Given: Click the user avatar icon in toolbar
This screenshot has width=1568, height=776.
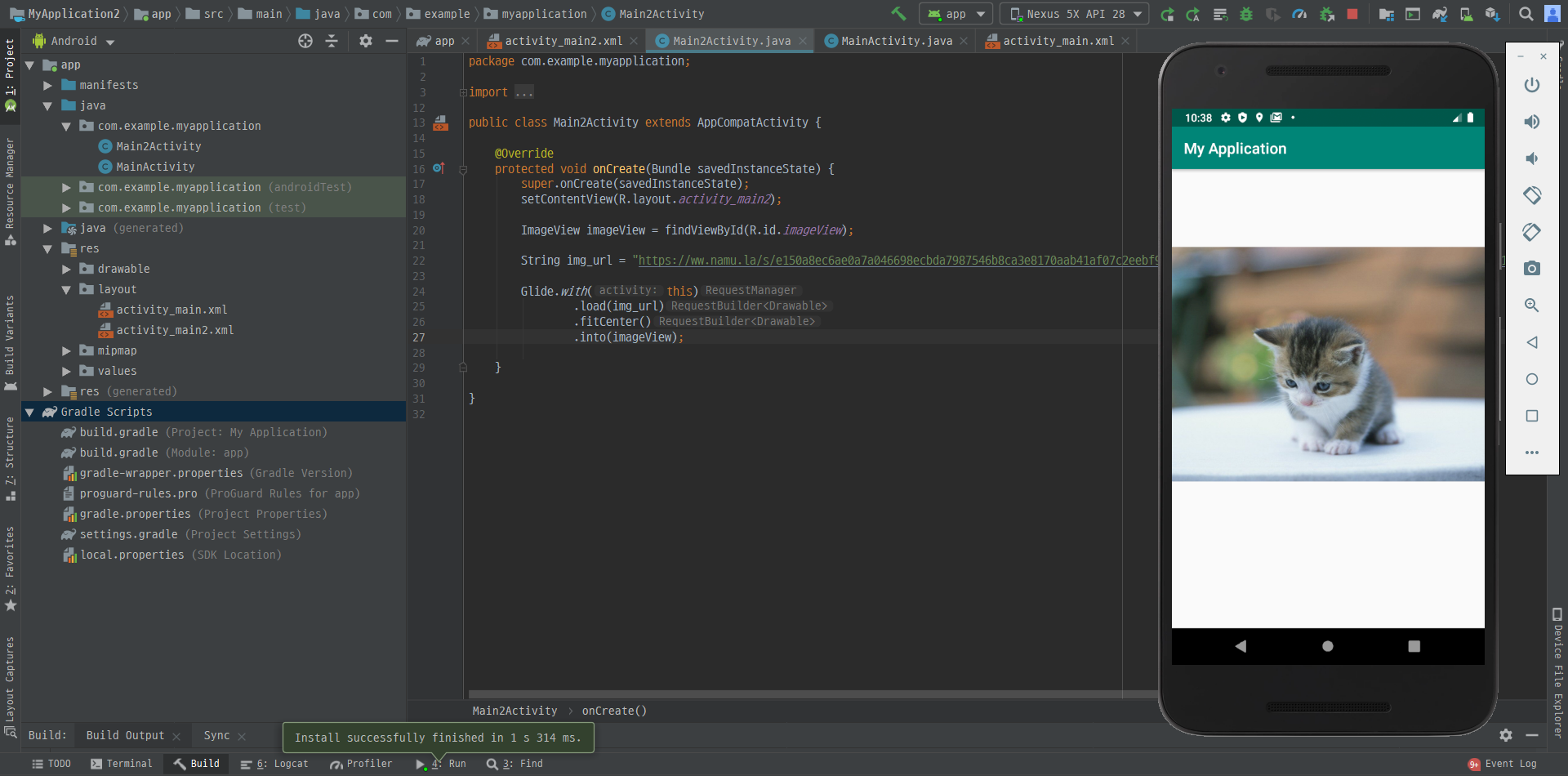Looking at the screenshot, I should (1552, 14).
